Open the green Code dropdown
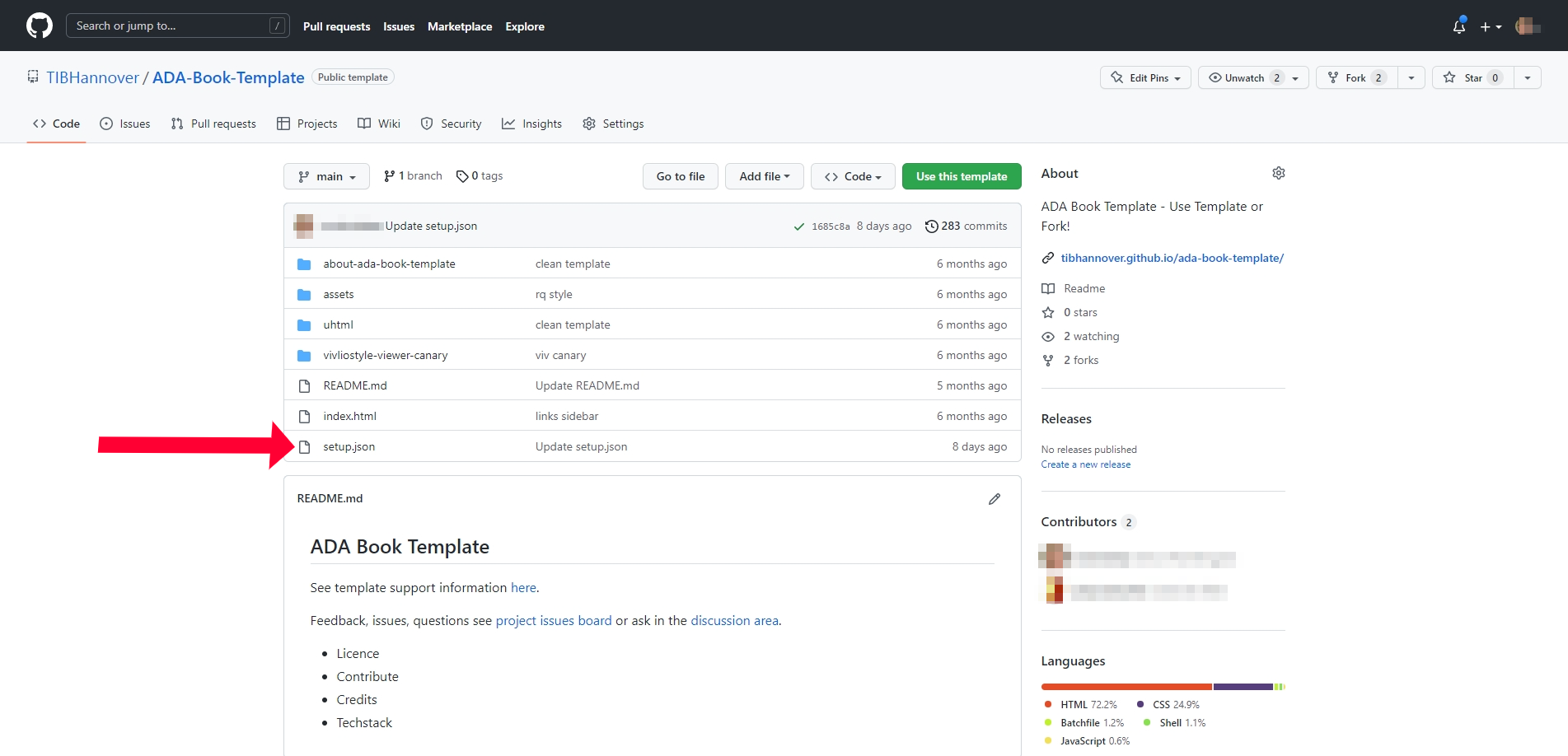The width and height of the screenshot is (1568, 756). point(853,175)
